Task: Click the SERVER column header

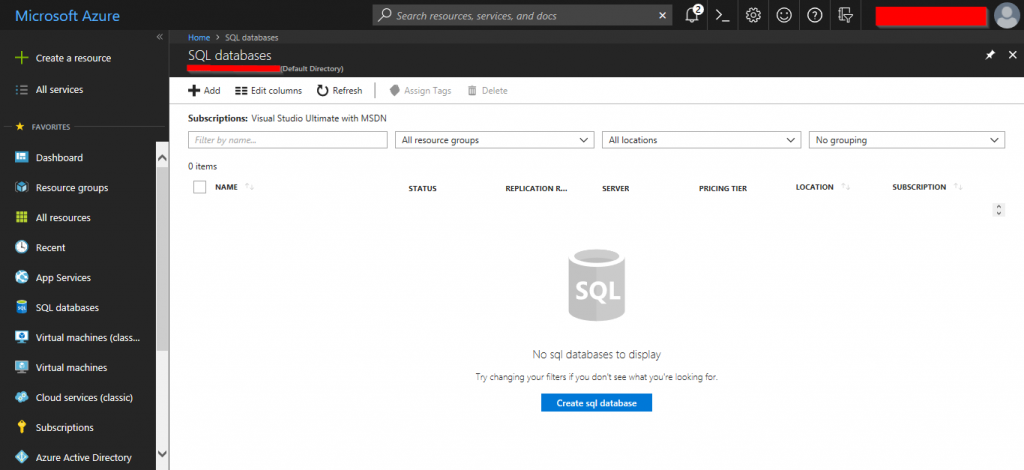Action: (x=616, y=188)
